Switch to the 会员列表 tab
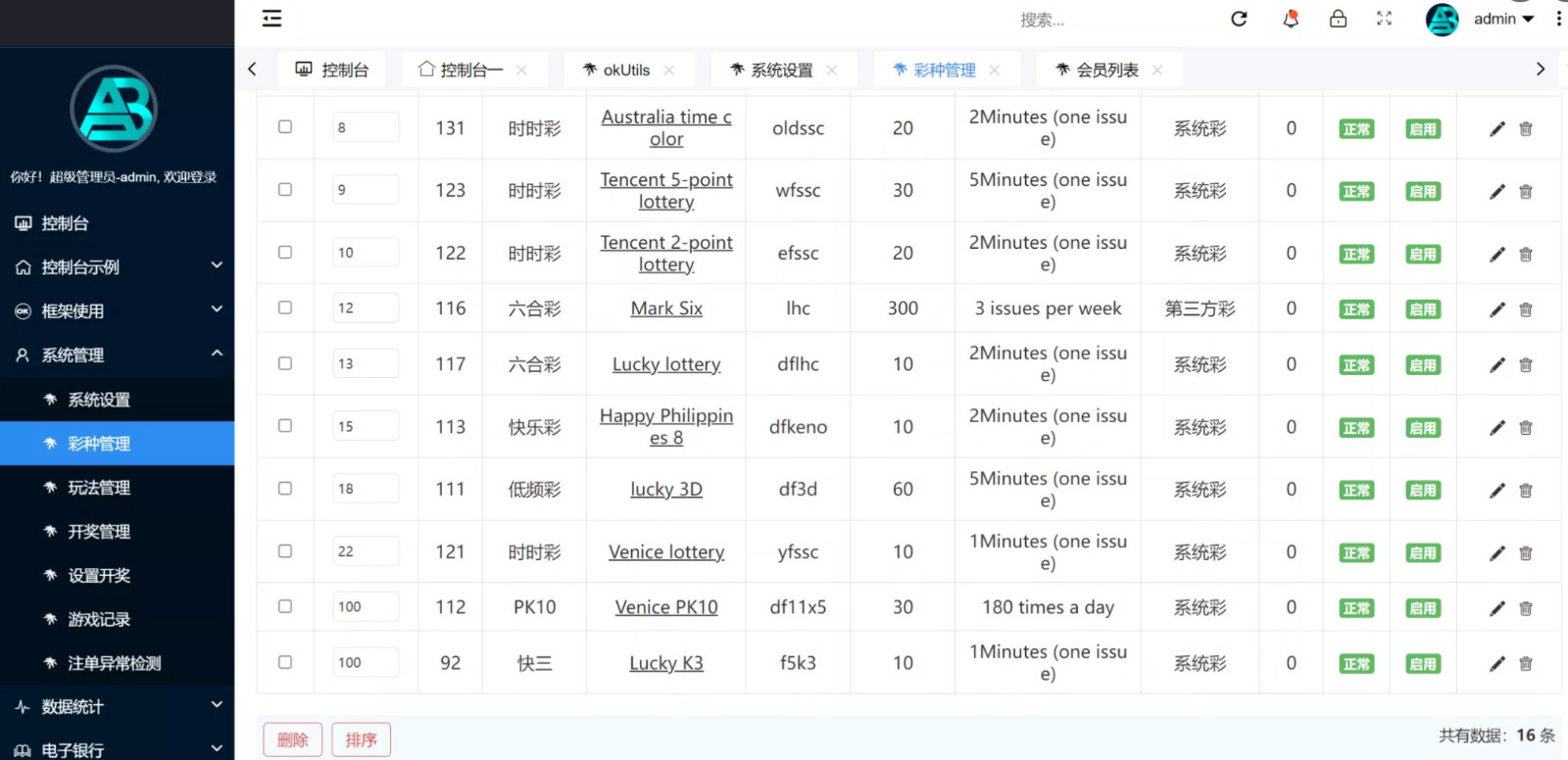1568x760 pixels. pos(1107,71)
